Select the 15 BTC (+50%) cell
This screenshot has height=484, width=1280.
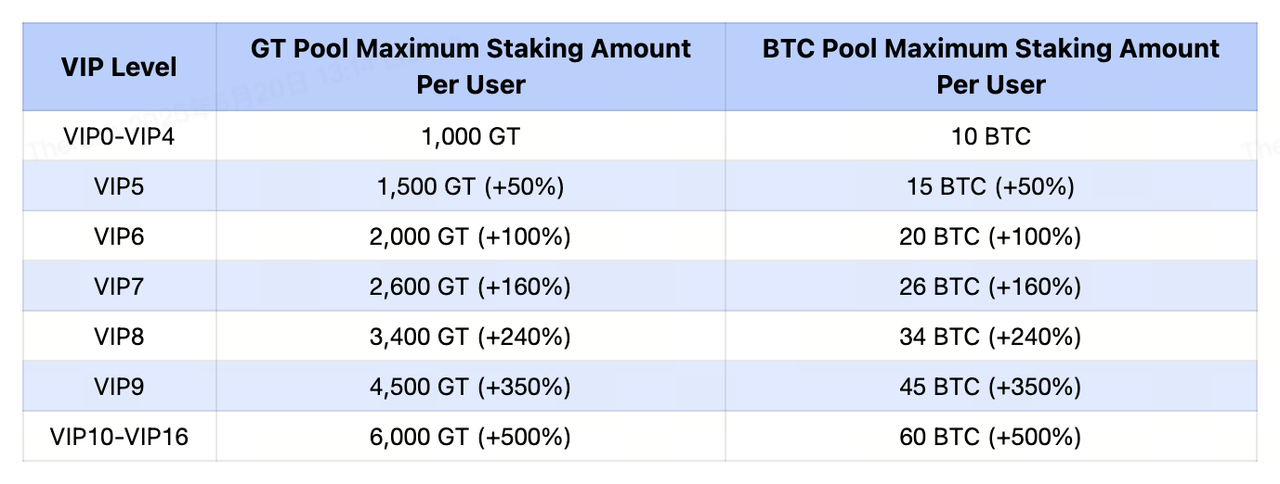(x=990, y=186)
